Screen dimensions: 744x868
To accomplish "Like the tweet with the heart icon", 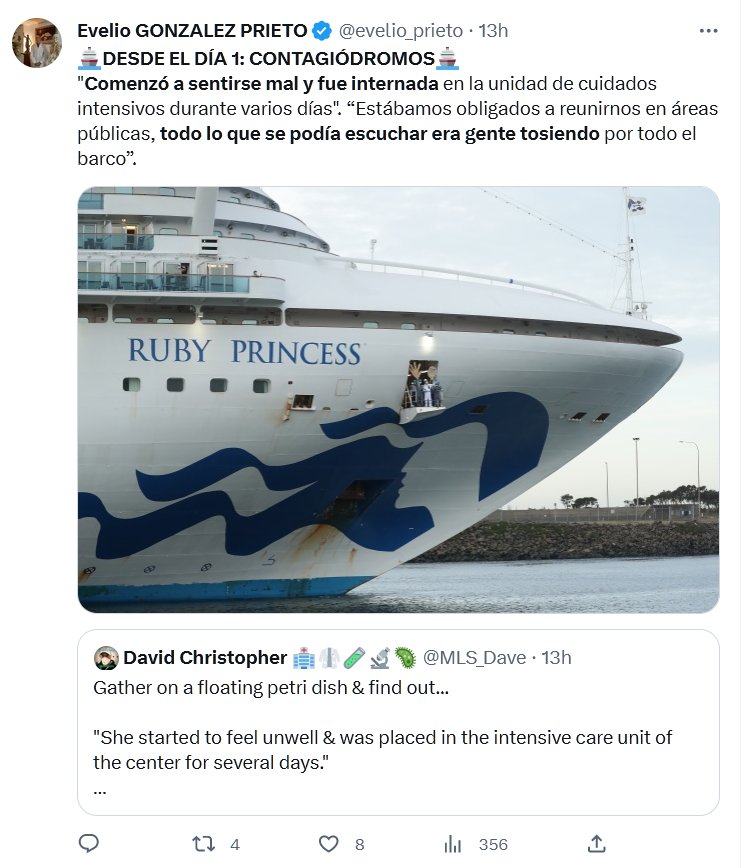I will pyautogui.click(x=331, y=843).
